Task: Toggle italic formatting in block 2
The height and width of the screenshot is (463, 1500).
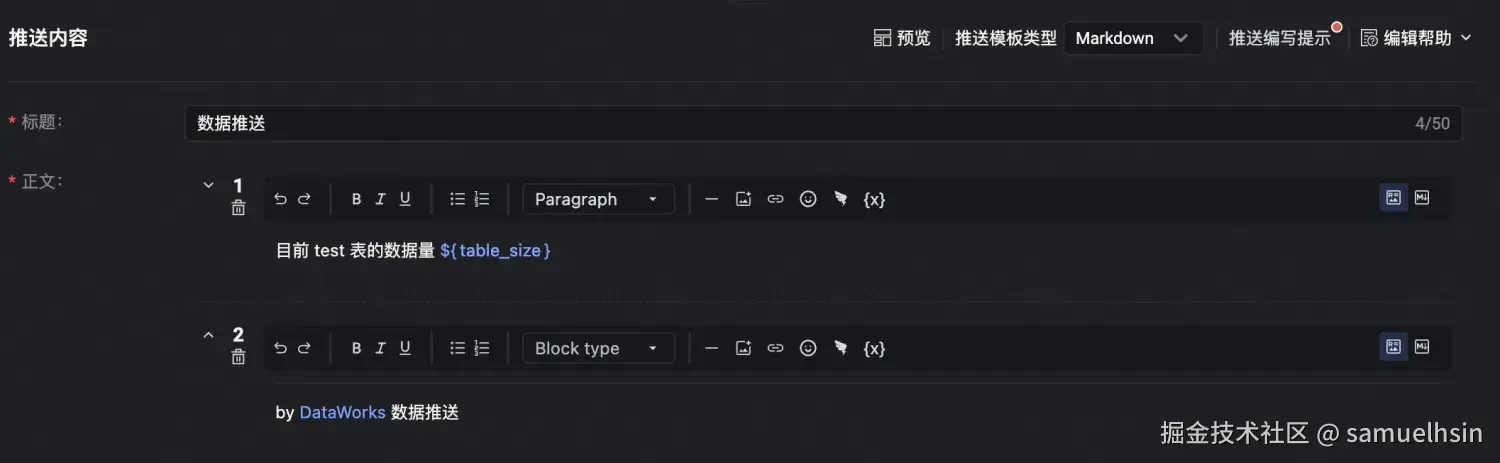Action: [x=380, y=348]
